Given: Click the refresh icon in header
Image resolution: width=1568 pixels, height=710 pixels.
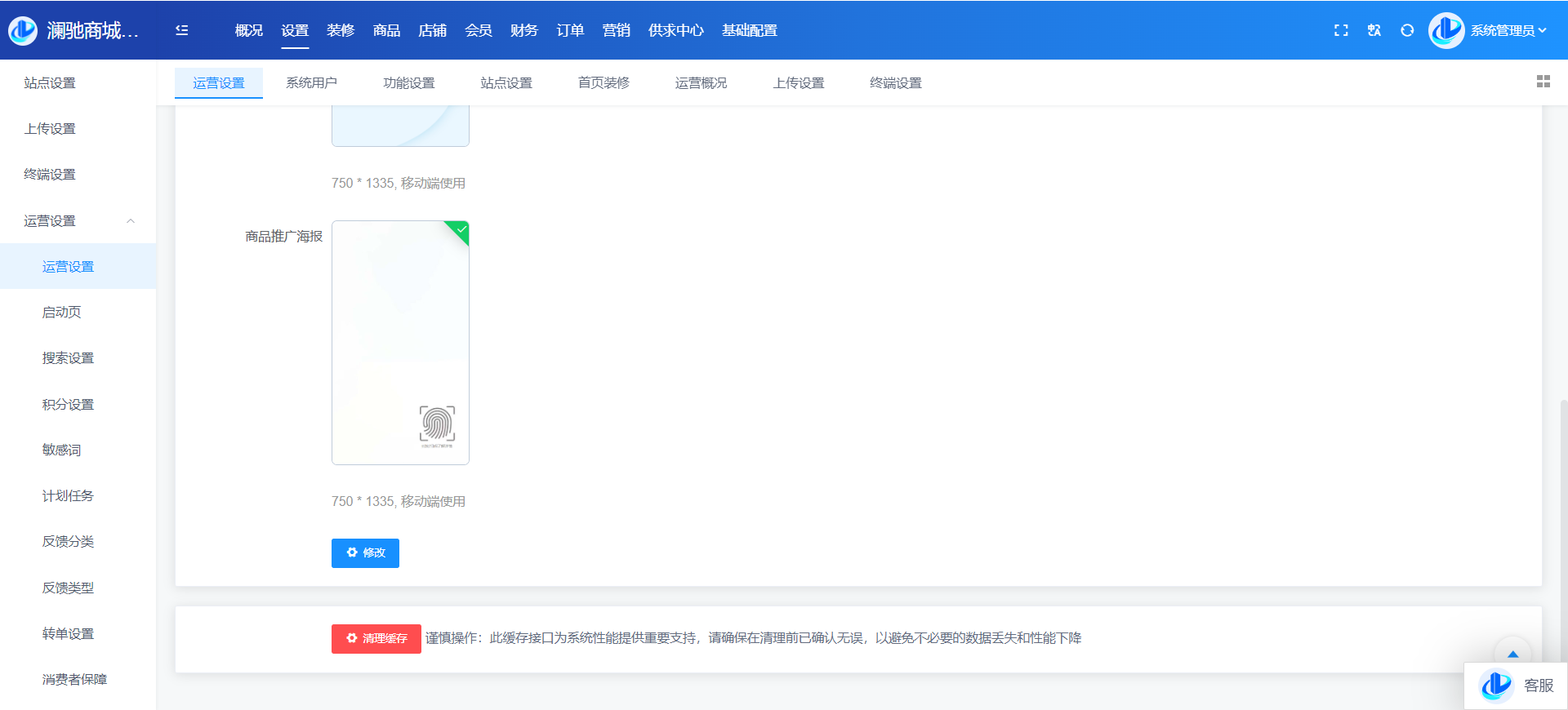Looking at the screenshot, I should pos(1407,30).
